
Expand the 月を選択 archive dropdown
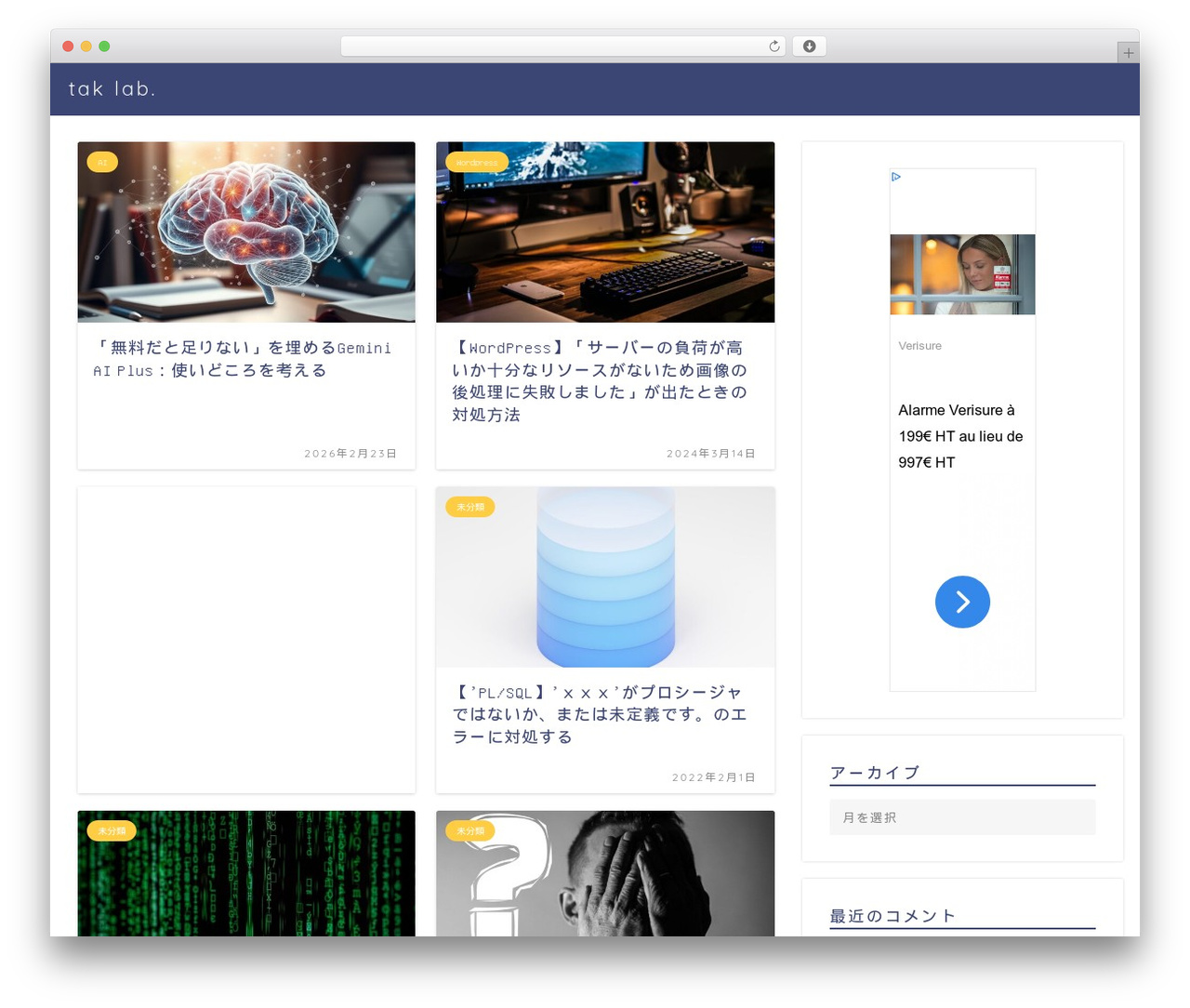tap(962, 817)
